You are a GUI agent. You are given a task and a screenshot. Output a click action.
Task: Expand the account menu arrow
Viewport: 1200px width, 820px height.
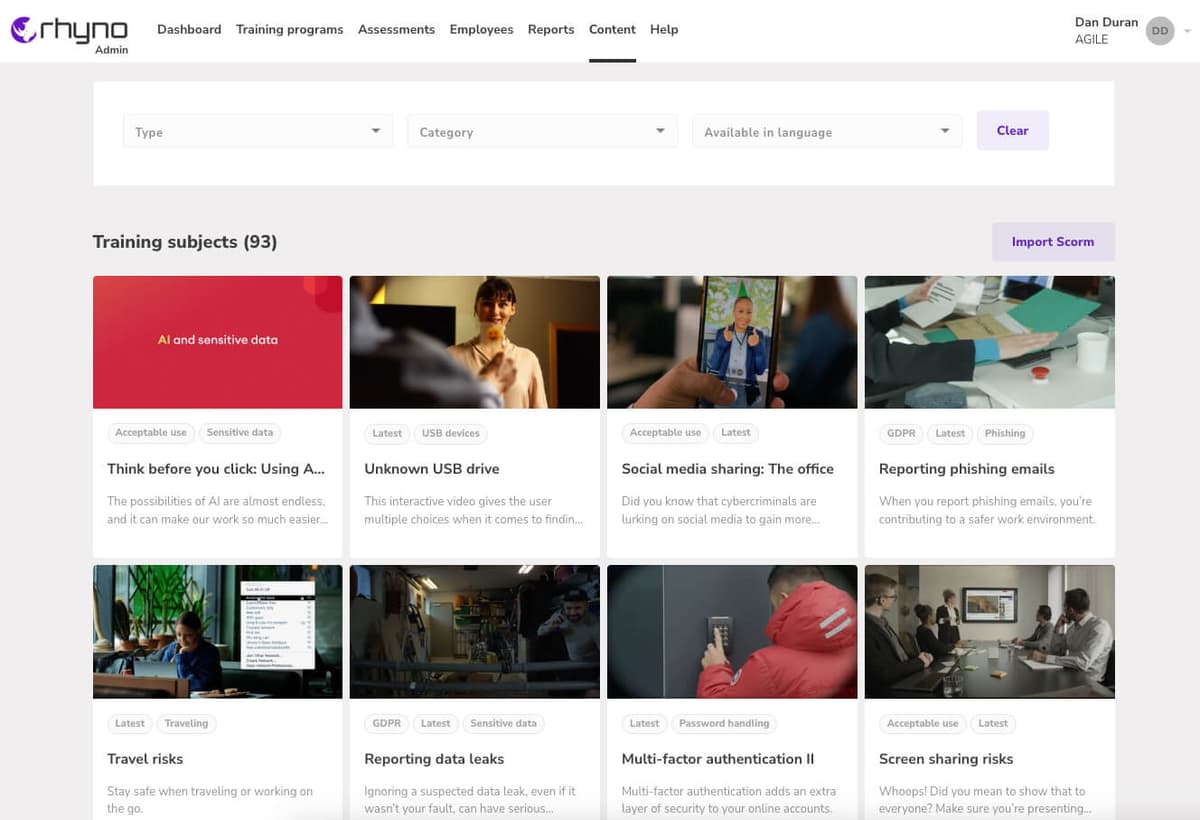pyautogui.click(x=1187, y=31)
